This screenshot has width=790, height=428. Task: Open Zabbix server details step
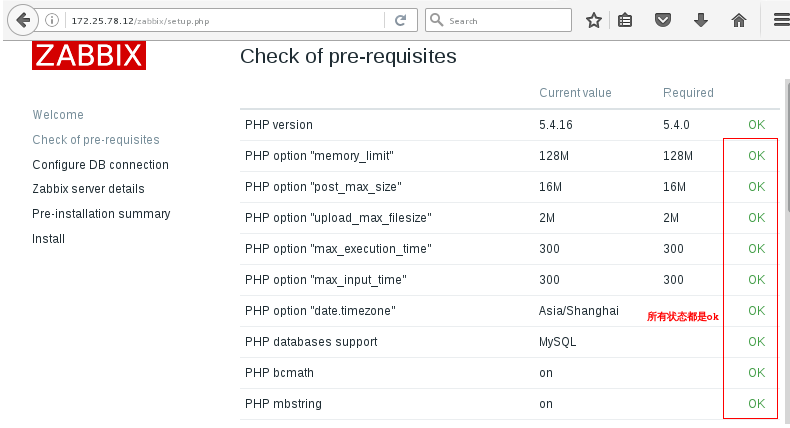pyautogui.click(x=88, y=189)
